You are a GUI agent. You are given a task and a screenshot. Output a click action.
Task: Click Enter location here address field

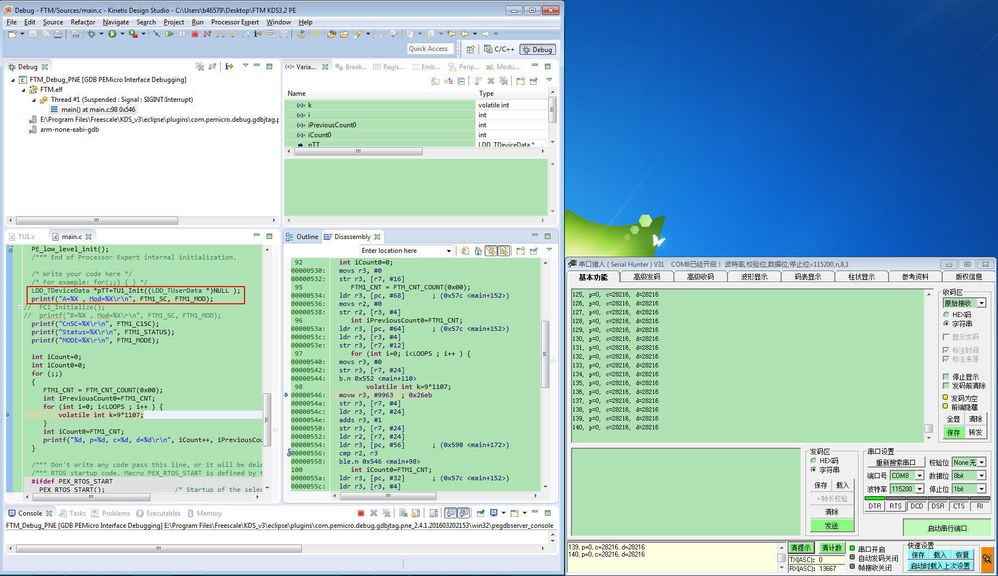[407, 251]
